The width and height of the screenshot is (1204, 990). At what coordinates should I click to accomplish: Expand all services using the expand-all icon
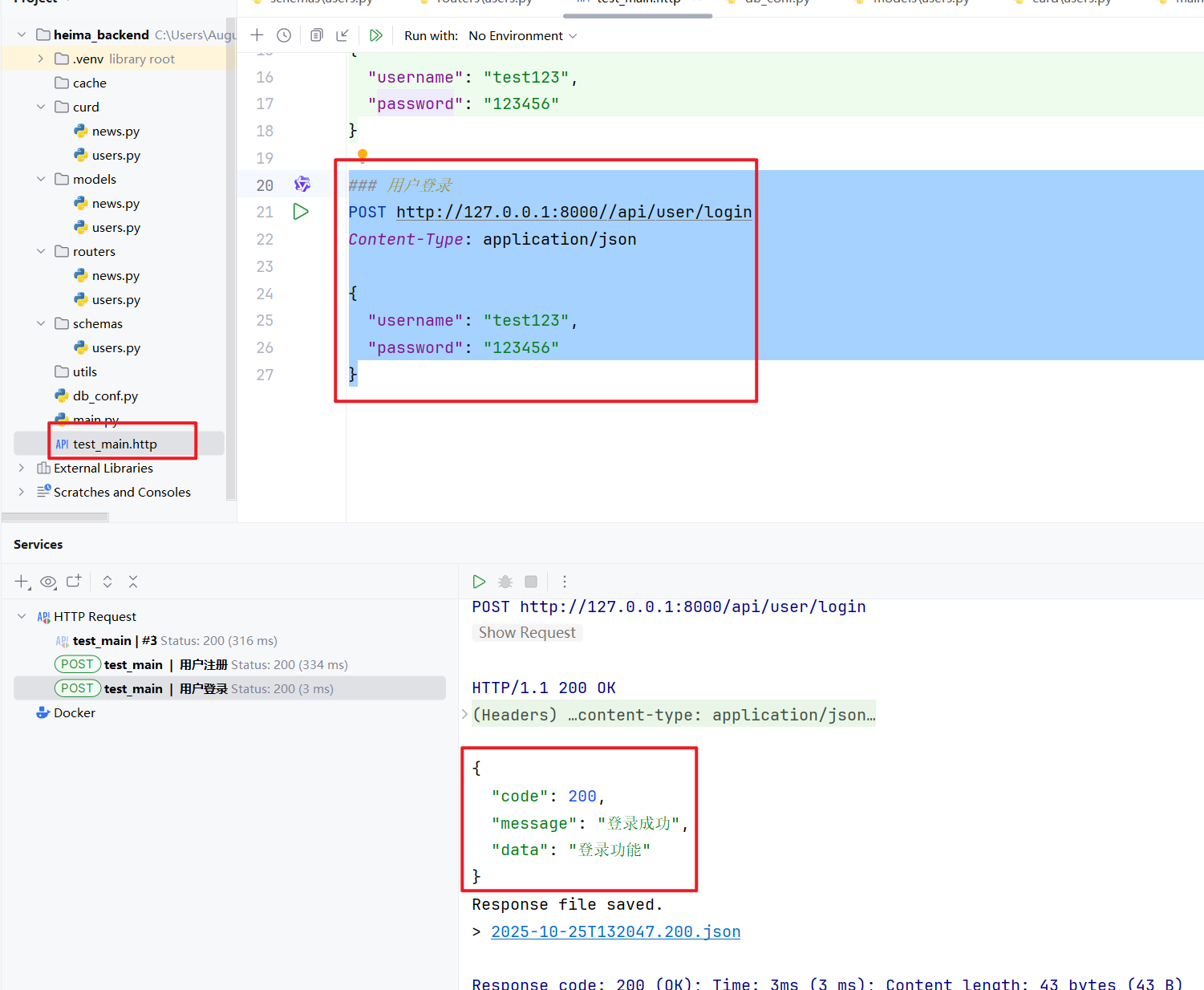[107, 582]
